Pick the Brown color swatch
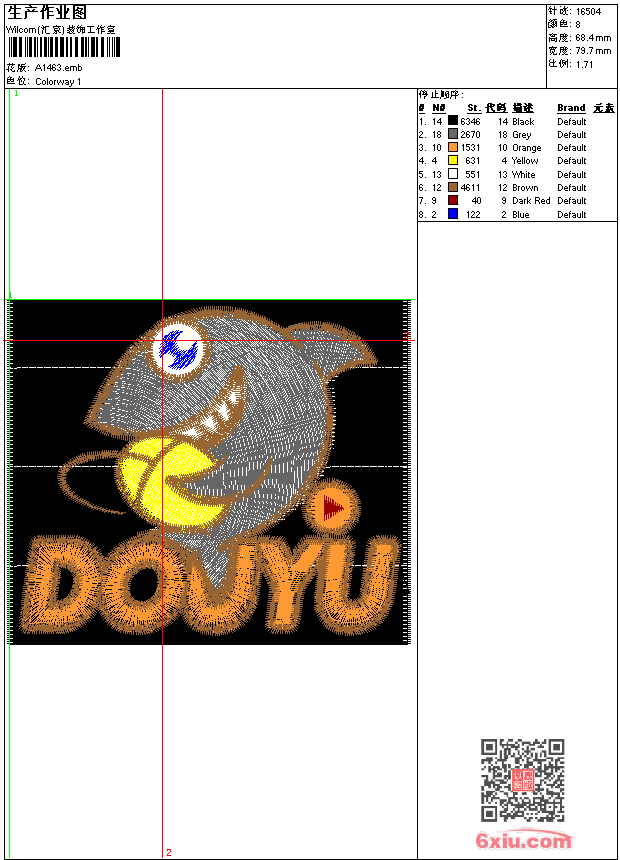This screenshot has width=620, height=860. 453,187
